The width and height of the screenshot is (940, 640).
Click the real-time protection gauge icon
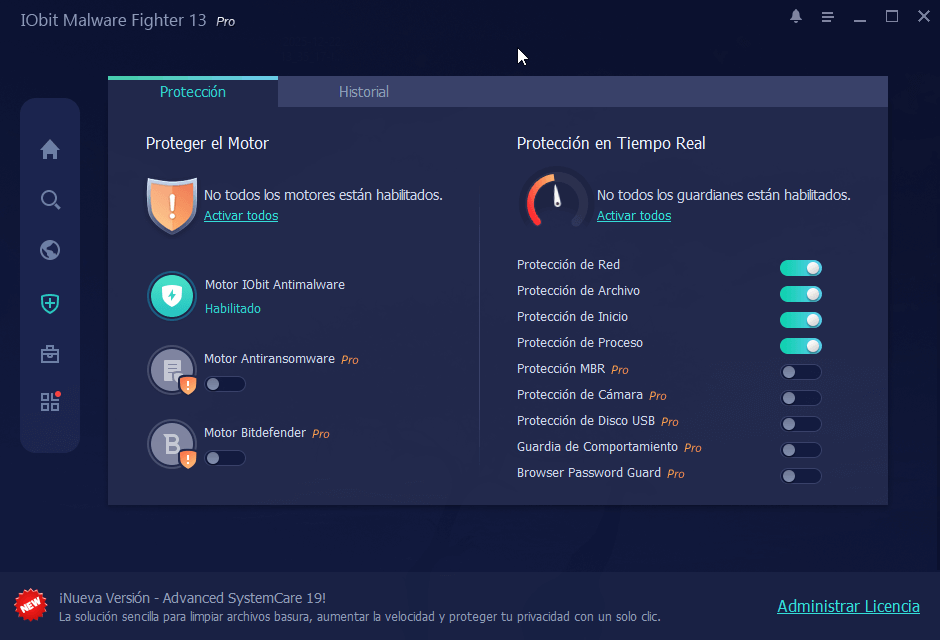pos(555,200)
